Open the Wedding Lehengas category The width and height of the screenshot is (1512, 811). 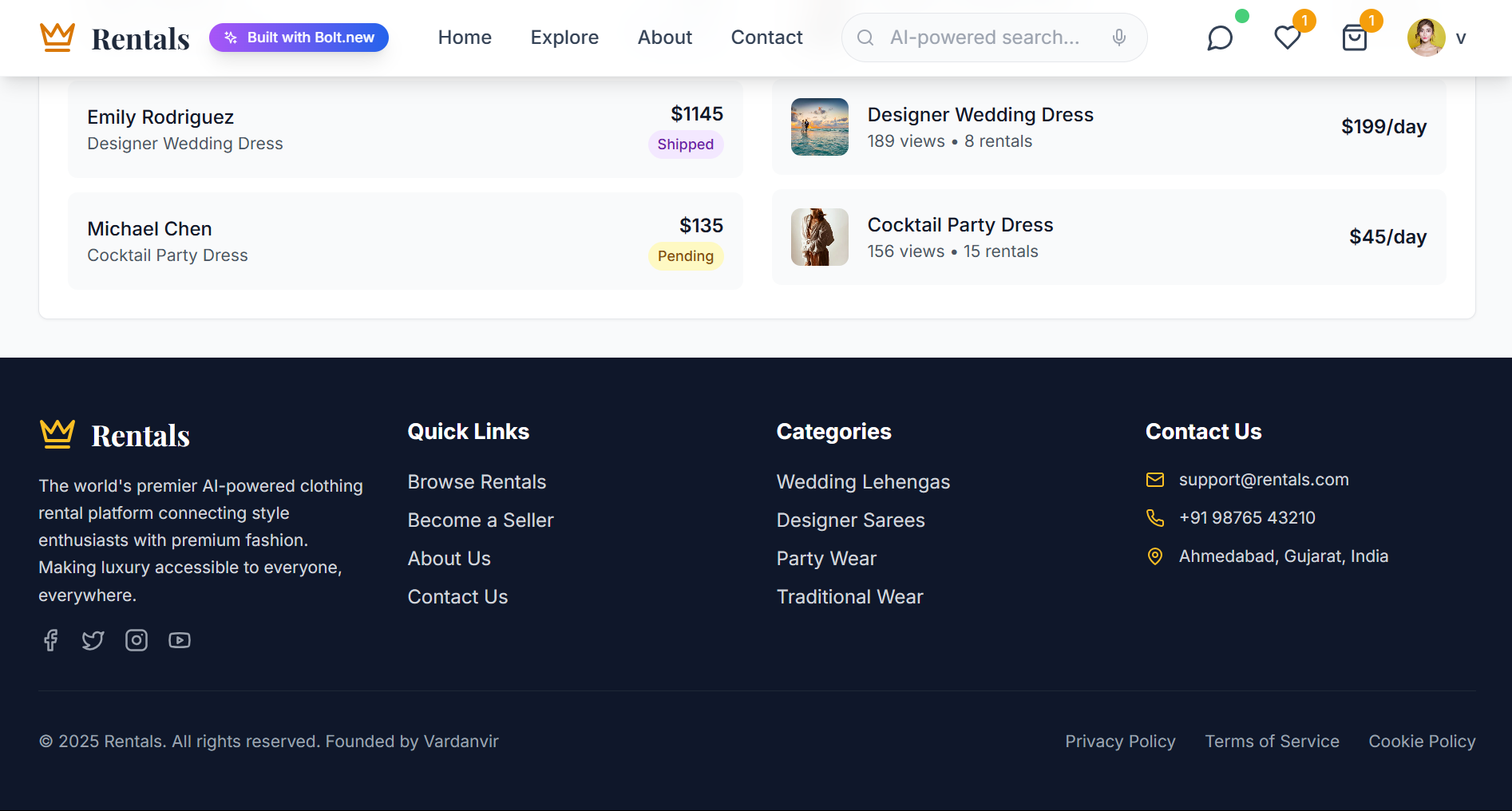(863, 482)
